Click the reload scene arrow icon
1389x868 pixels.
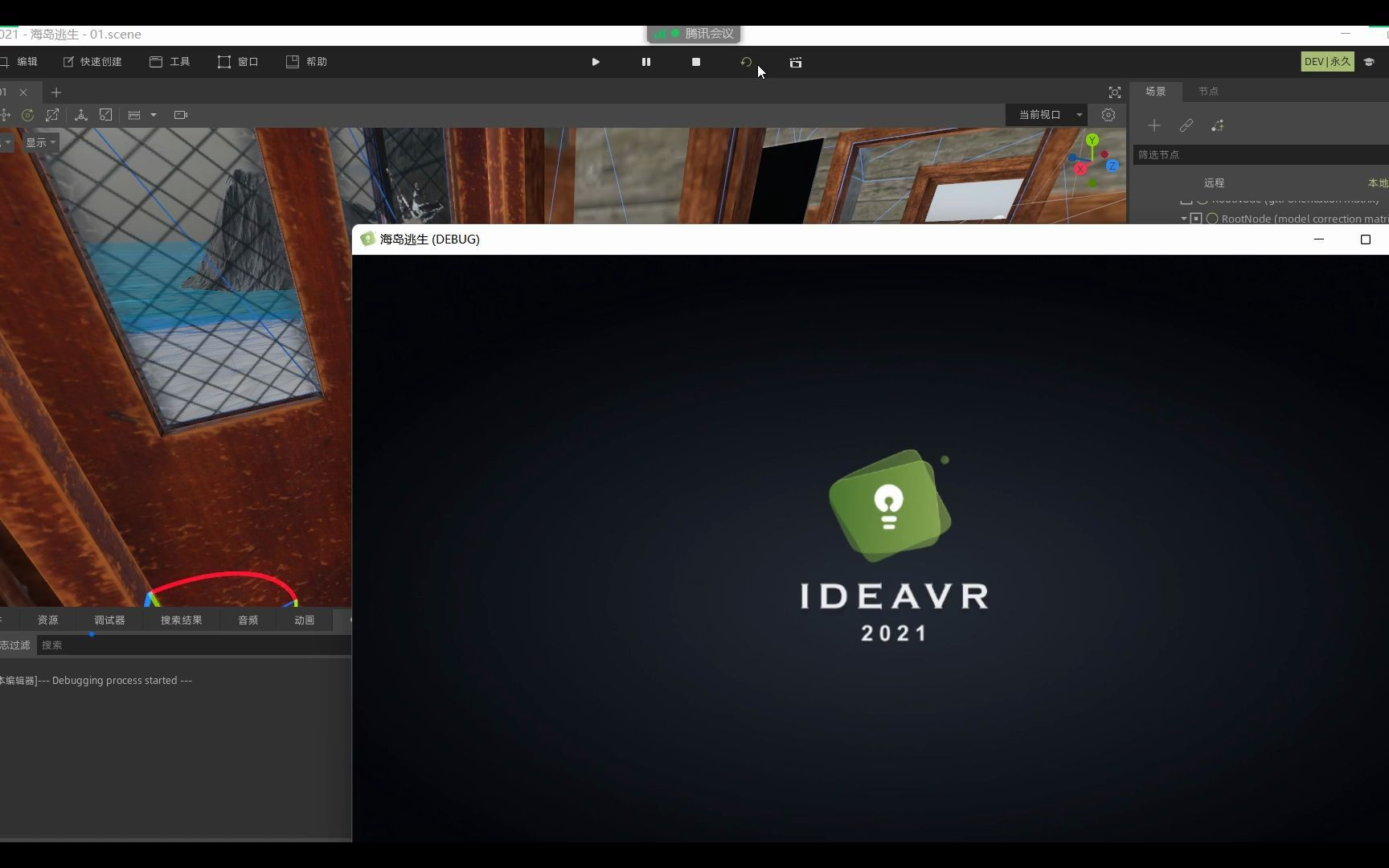point(746,62)
